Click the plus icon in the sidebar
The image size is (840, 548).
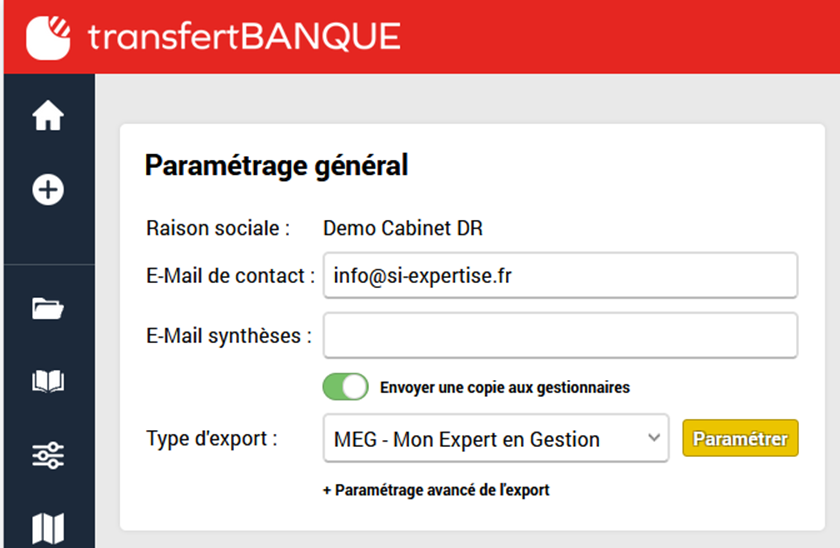click(x=48, y=189)
